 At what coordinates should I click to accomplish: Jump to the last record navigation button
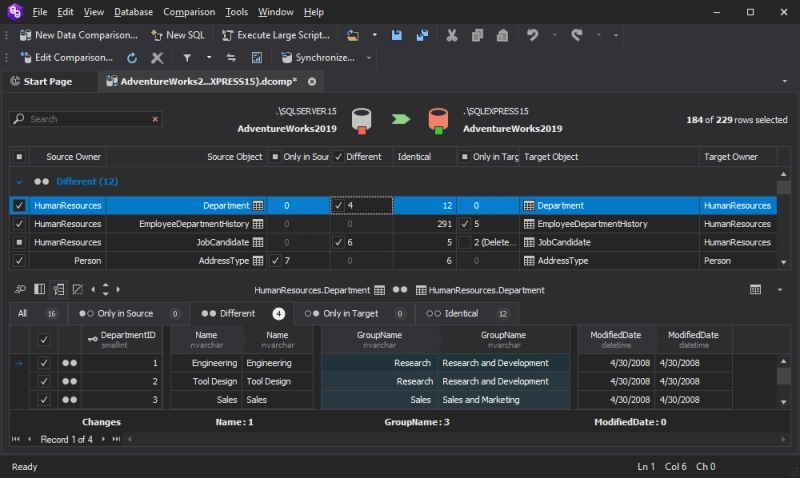(116, 439)
